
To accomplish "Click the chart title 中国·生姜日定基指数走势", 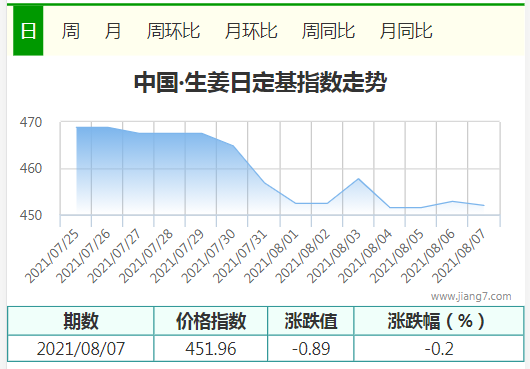I will coord(260,82).
